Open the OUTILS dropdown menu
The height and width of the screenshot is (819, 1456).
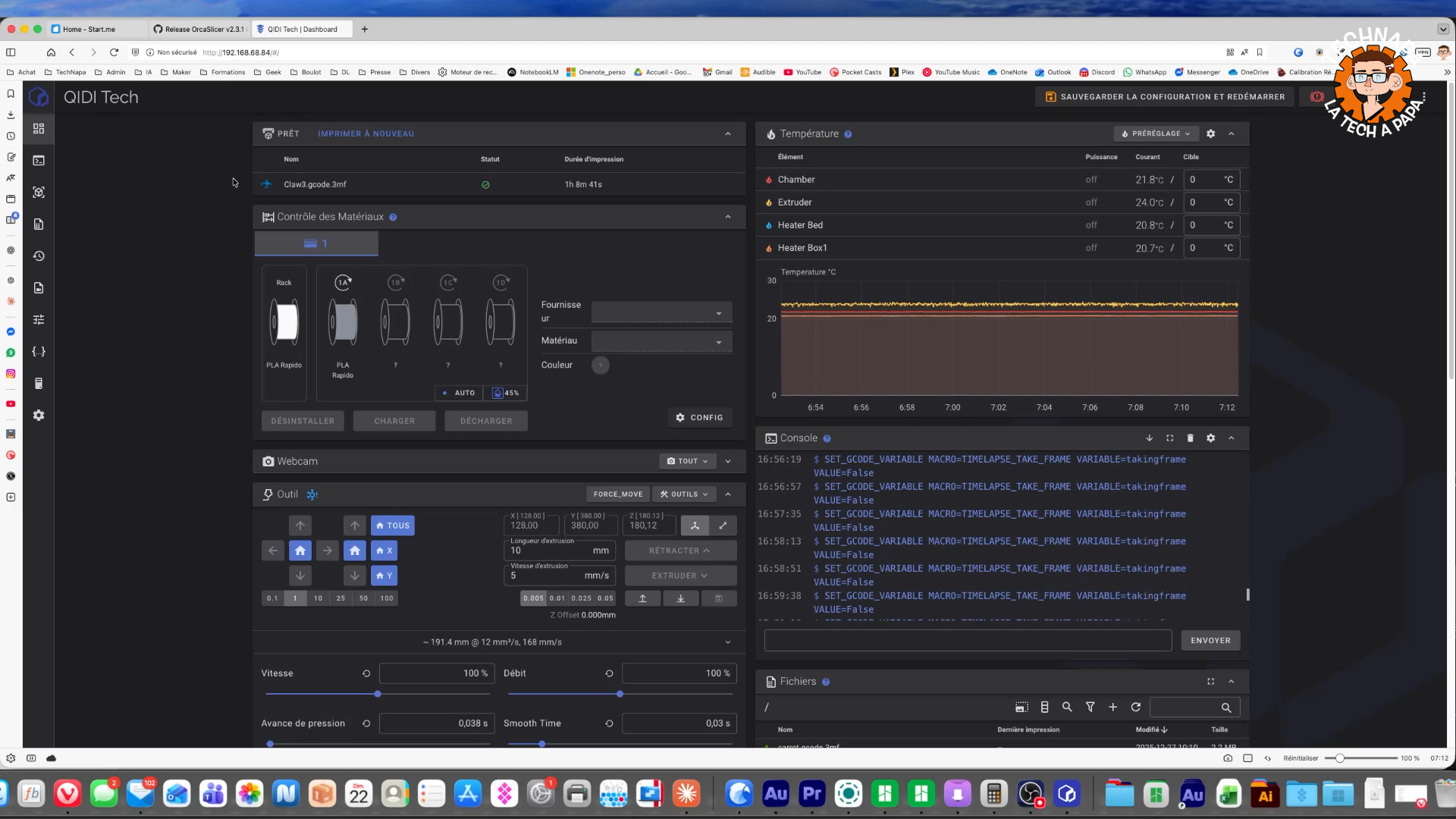click(683, 494)
